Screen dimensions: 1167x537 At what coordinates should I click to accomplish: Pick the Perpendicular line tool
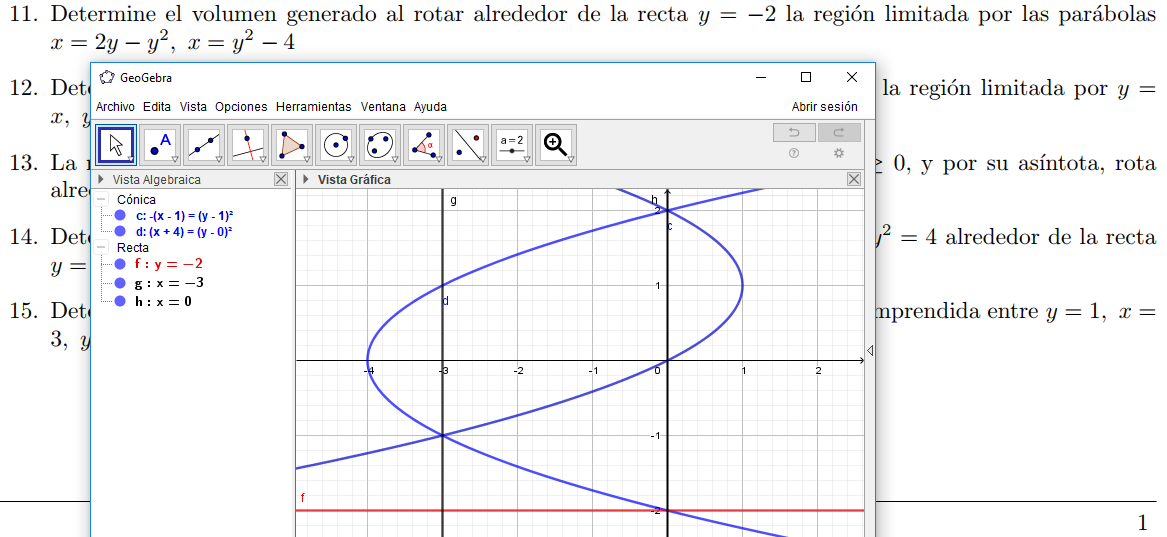(x=248, y=145)
